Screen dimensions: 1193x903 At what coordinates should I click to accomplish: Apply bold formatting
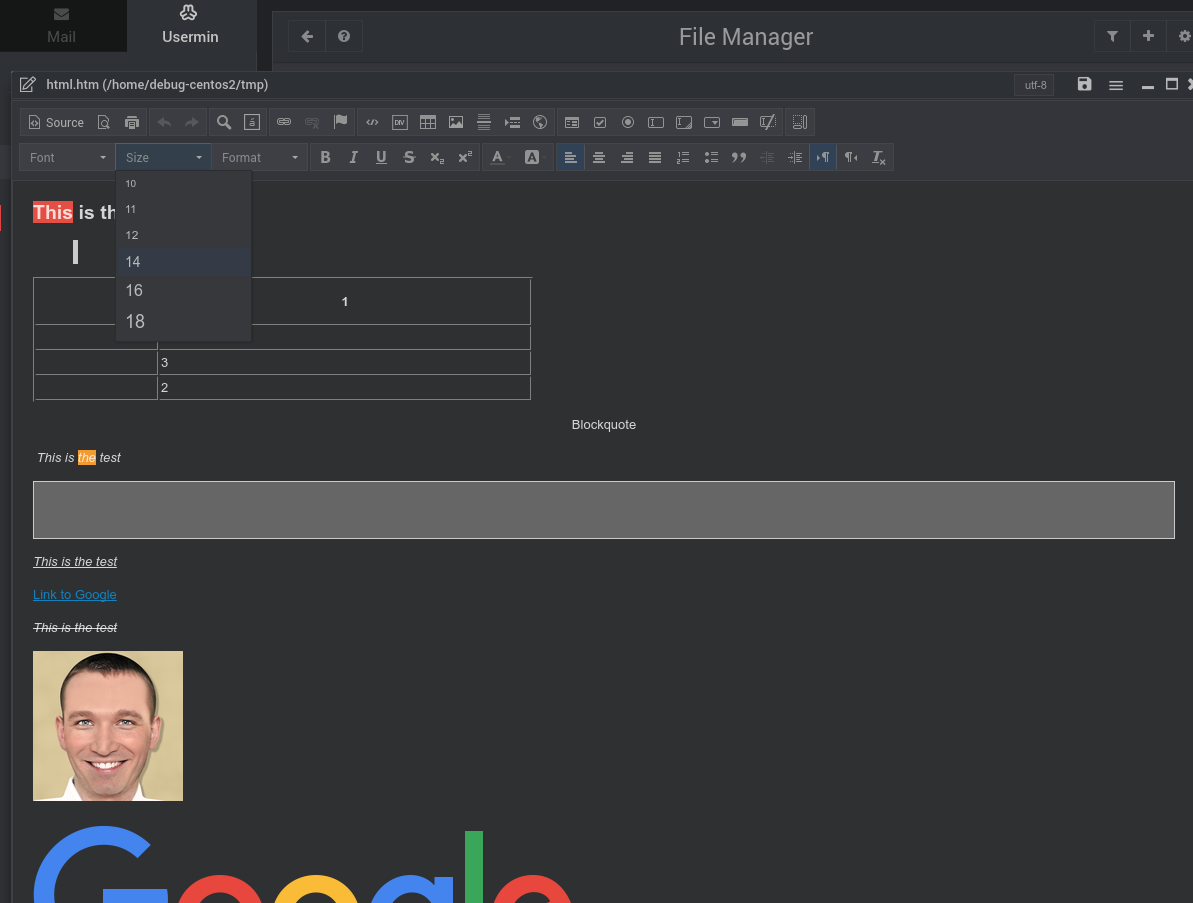pos(325,157)
